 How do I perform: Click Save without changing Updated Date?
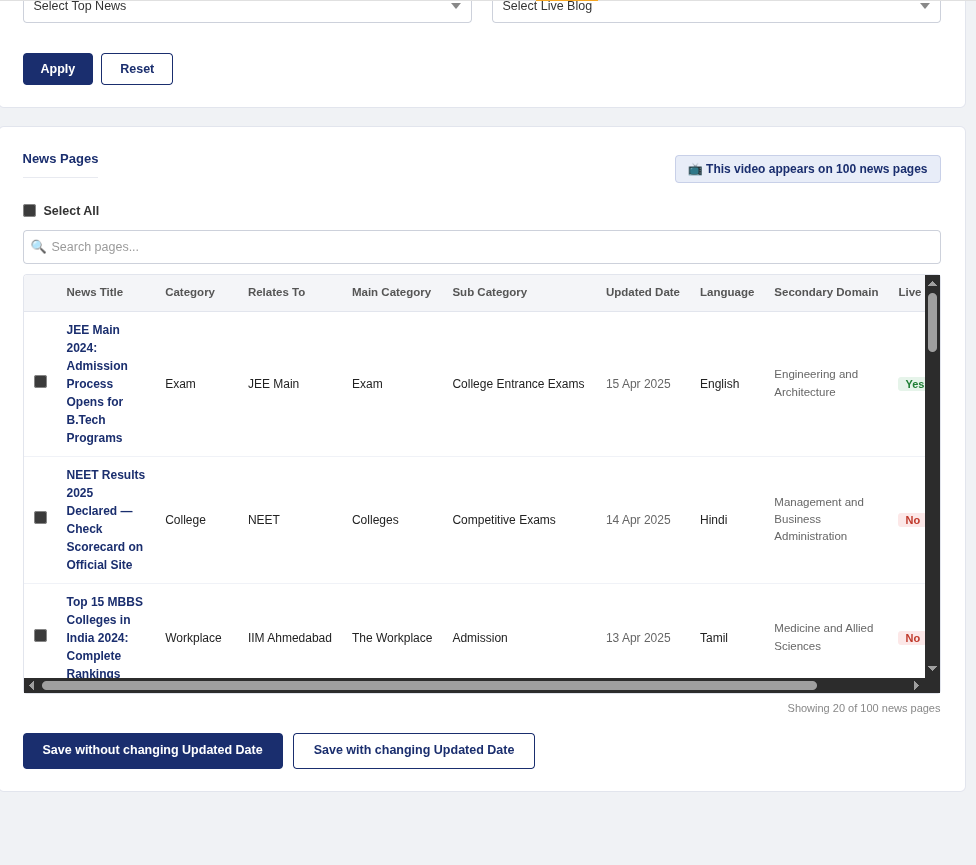tap(153, 750)
